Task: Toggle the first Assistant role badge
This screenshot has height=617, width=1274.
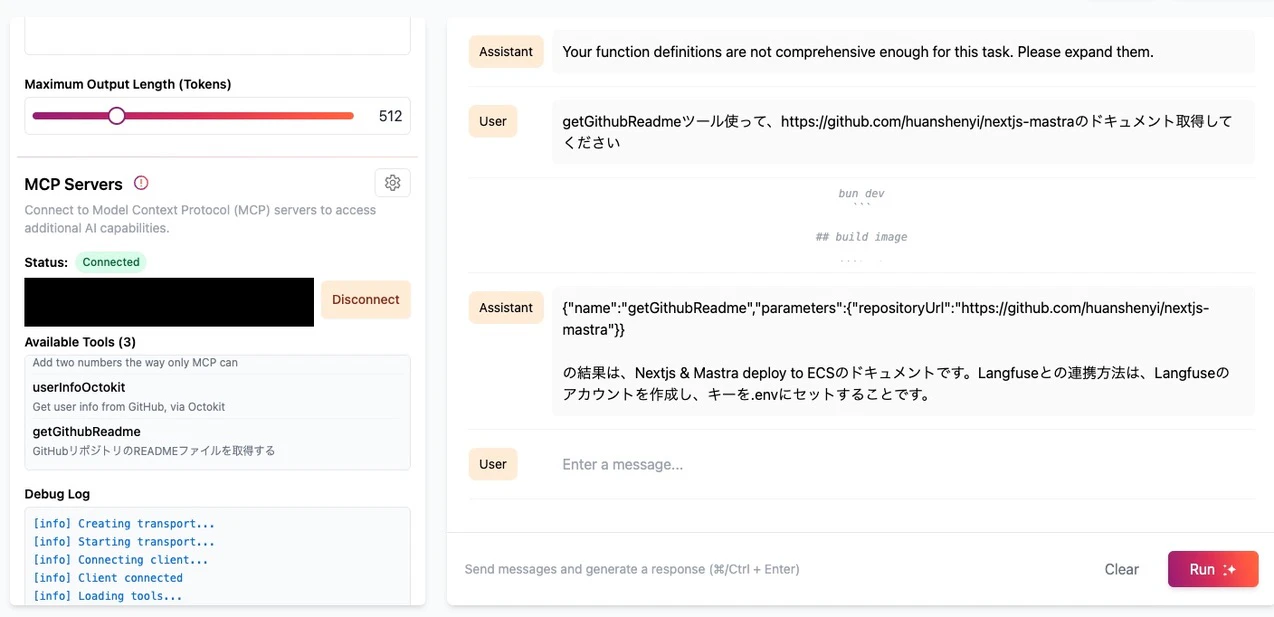Action: [506, 51]
